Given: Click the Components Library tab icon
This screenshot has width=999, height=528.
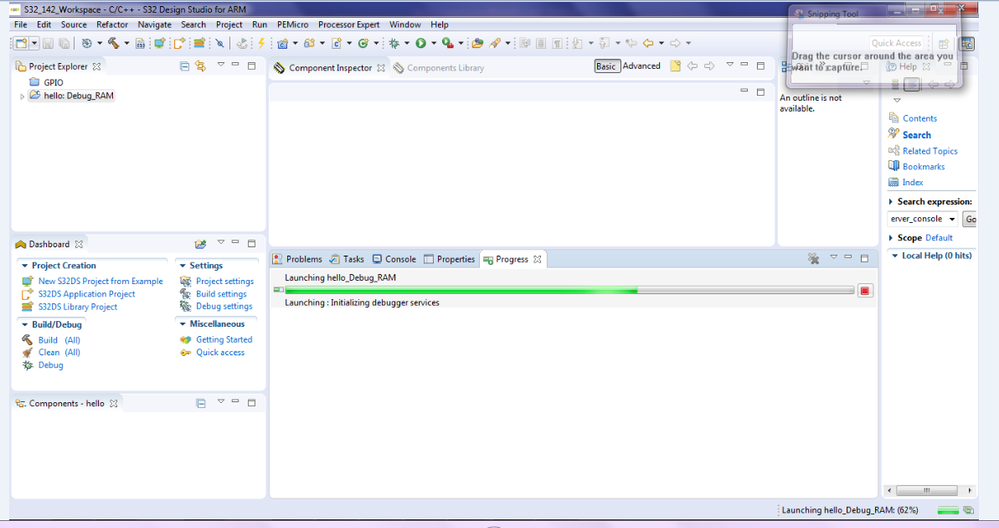Looking at the screenshot, I should [398, 68].
